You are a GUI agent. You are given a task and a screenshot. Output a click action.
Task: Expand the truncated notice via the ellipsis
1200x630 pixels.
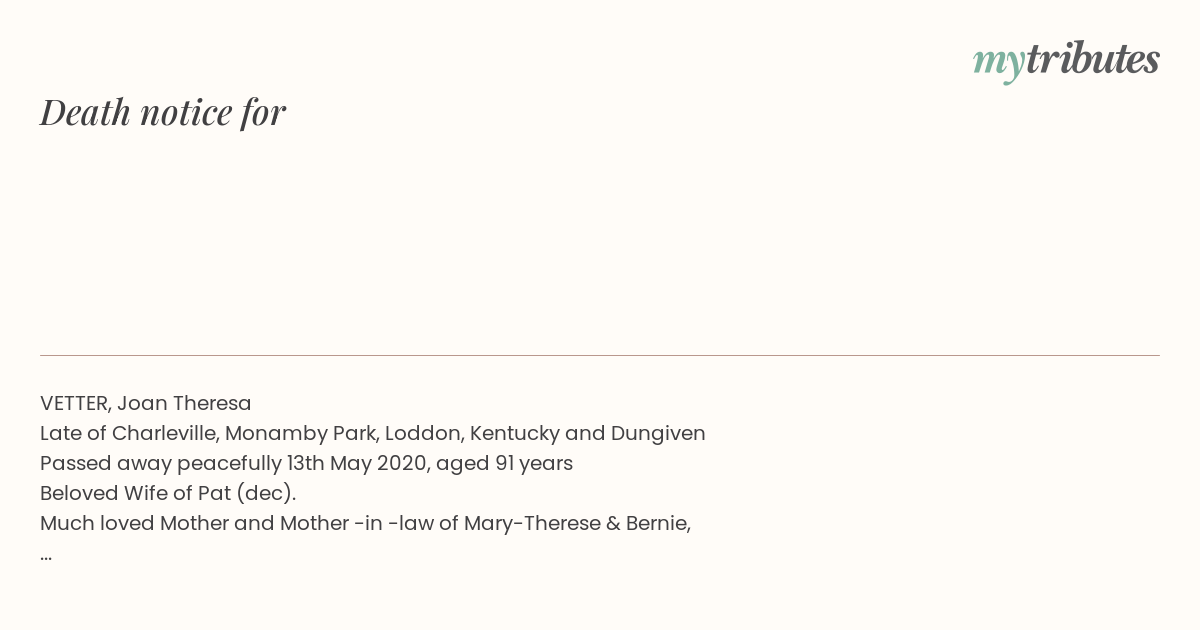46,555
